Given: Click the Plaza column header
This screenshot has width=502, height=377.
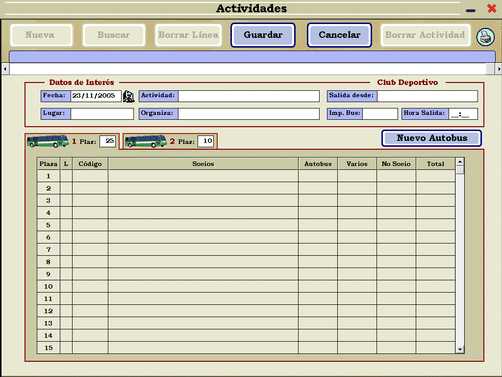Looking at the screenshot, I should [48, 164].
